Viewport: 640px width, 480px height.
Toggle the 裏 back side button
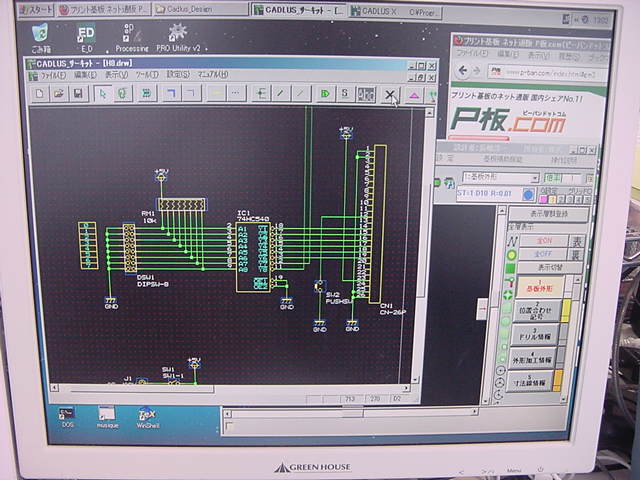(574, 255)
